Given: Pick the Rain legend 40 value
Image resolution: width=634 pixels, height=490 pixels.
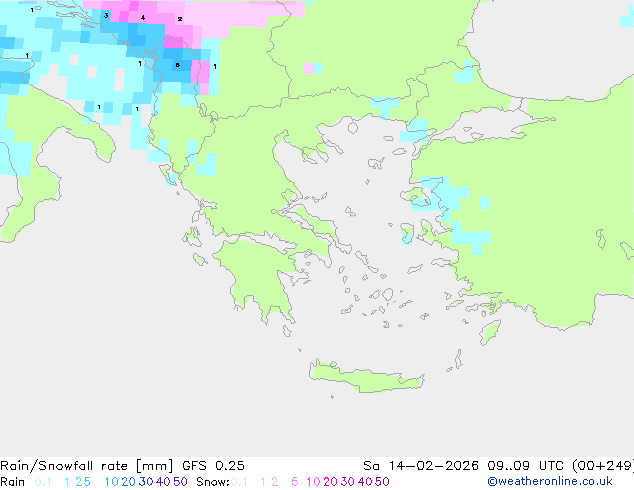Looking at the screenshot, I should coord(163,482).
